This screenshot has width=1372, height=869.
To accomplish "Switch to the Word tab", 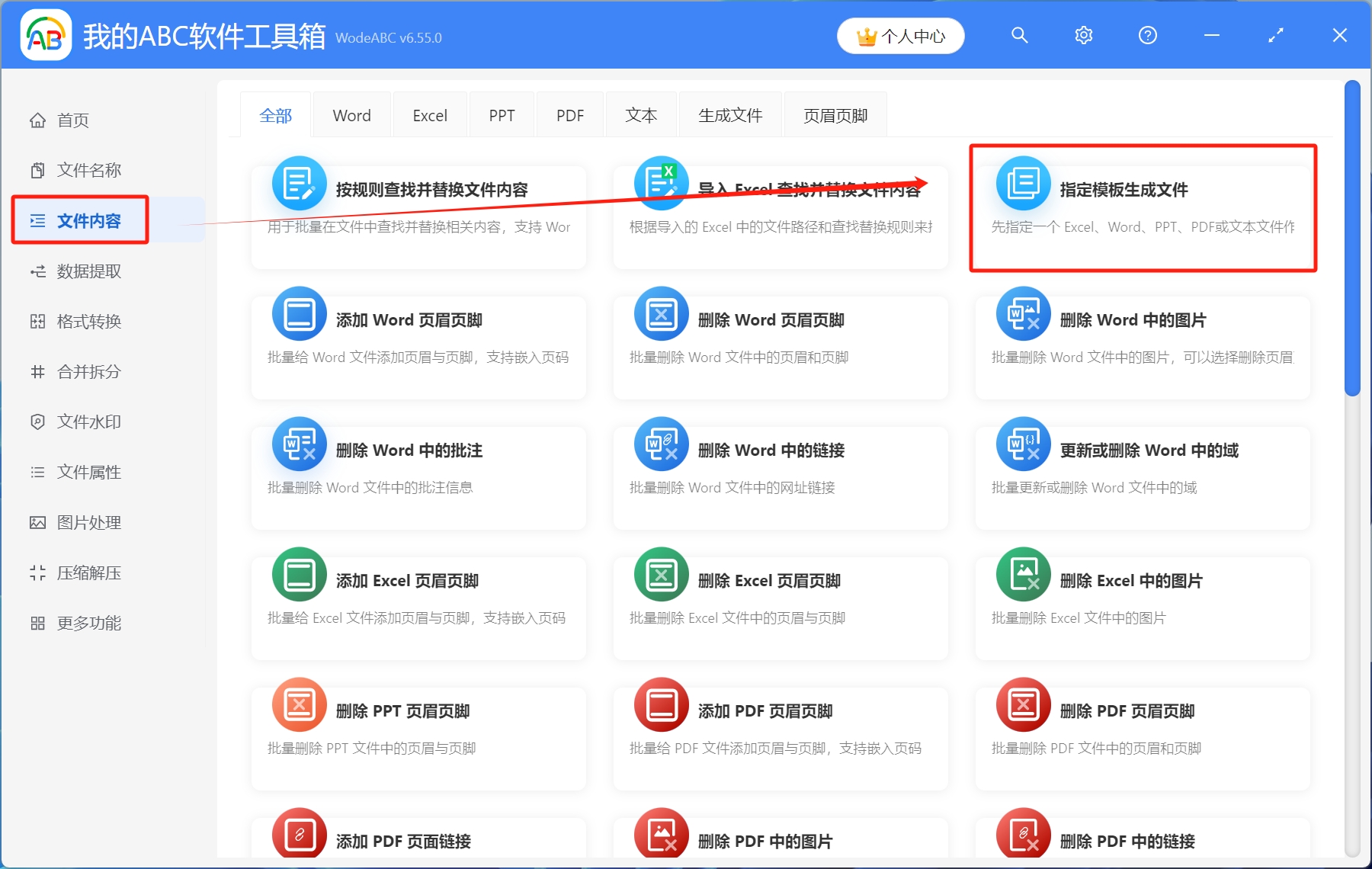I will click(351, 114).
